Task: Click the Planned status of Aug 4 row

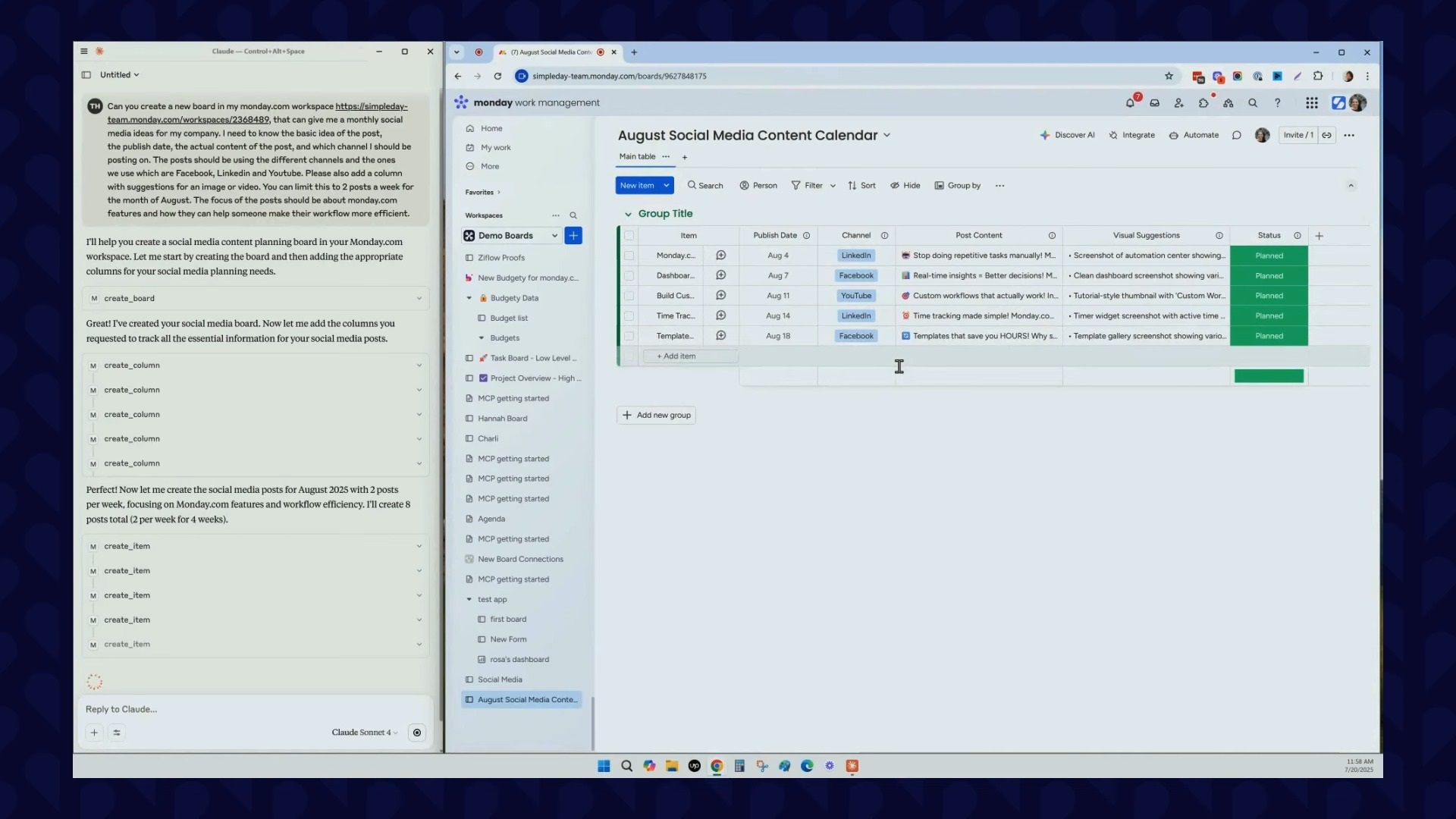Action: point(1269,256)
